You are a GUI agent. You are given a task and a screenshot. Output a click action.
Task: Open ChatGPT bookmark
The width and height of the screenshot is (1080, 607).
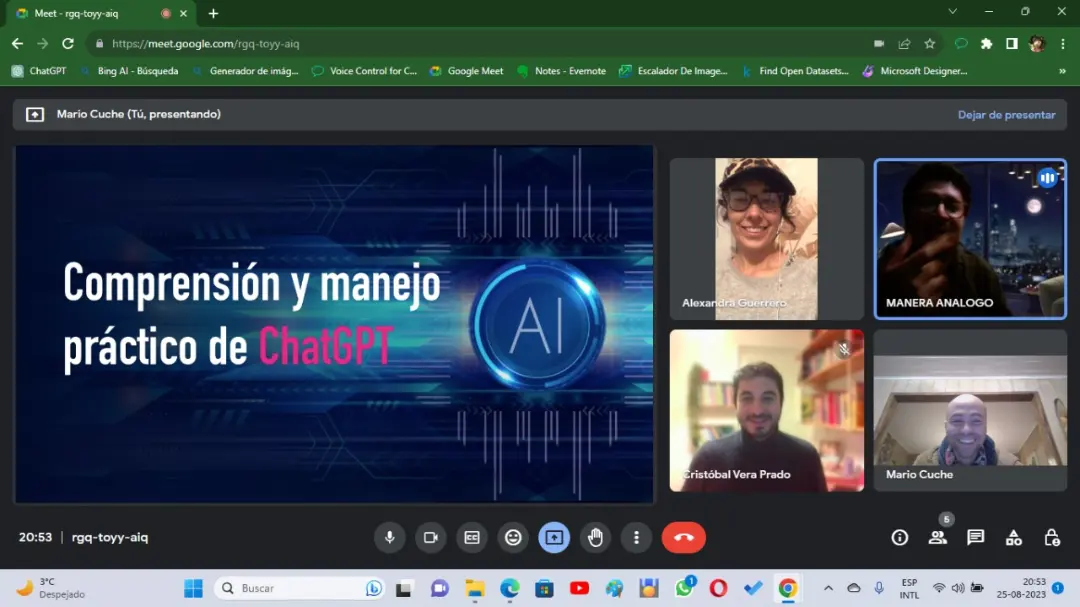pos(39,71)
